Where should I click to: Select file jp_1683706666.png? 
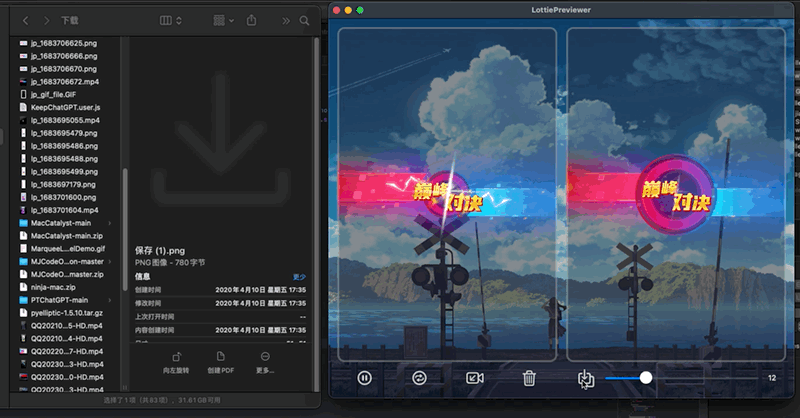(x=64, y=56)
